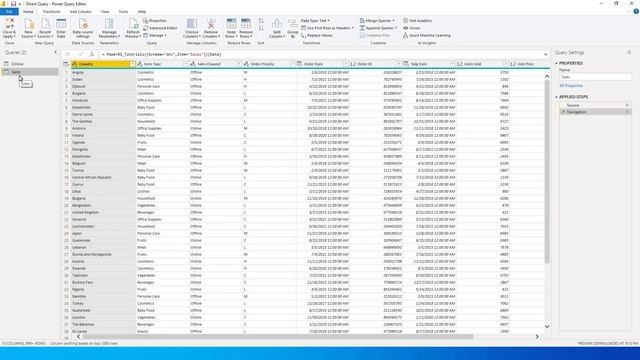Switch to the Add Column tab
The width and height of the screenshot is (640, 360).
(80, 11)
